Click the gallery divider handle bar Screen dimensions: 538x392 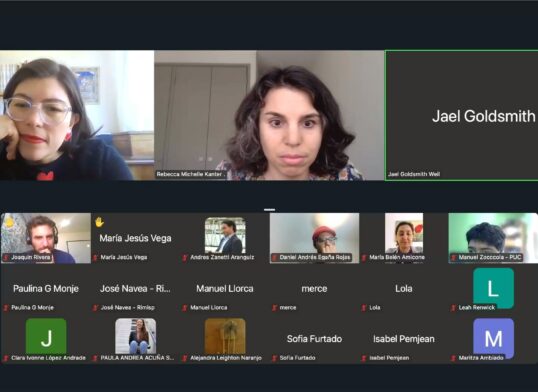point(269,209)
